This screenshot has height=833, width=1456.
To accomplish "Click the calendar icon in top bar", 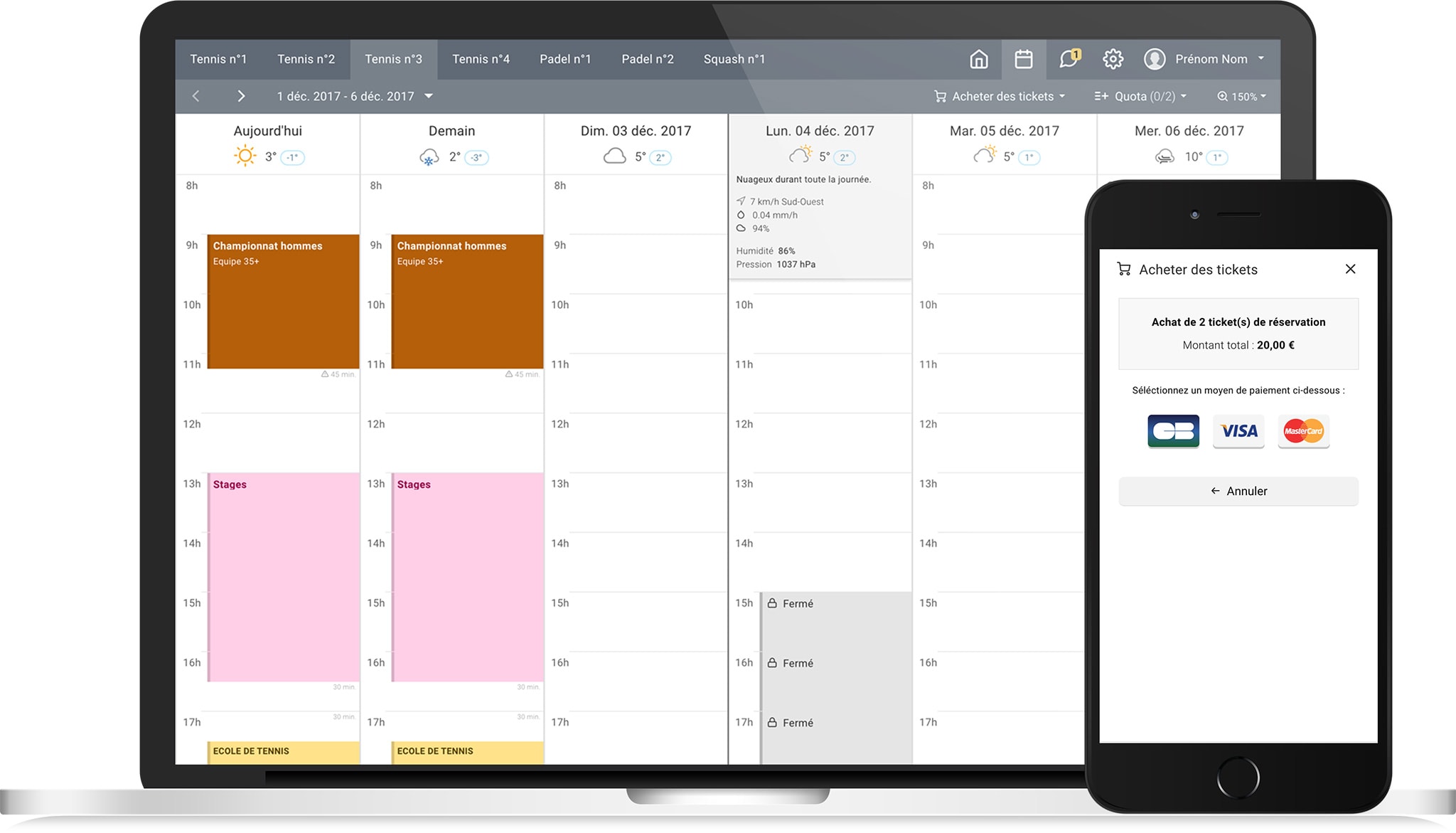I will [1023, 59].
